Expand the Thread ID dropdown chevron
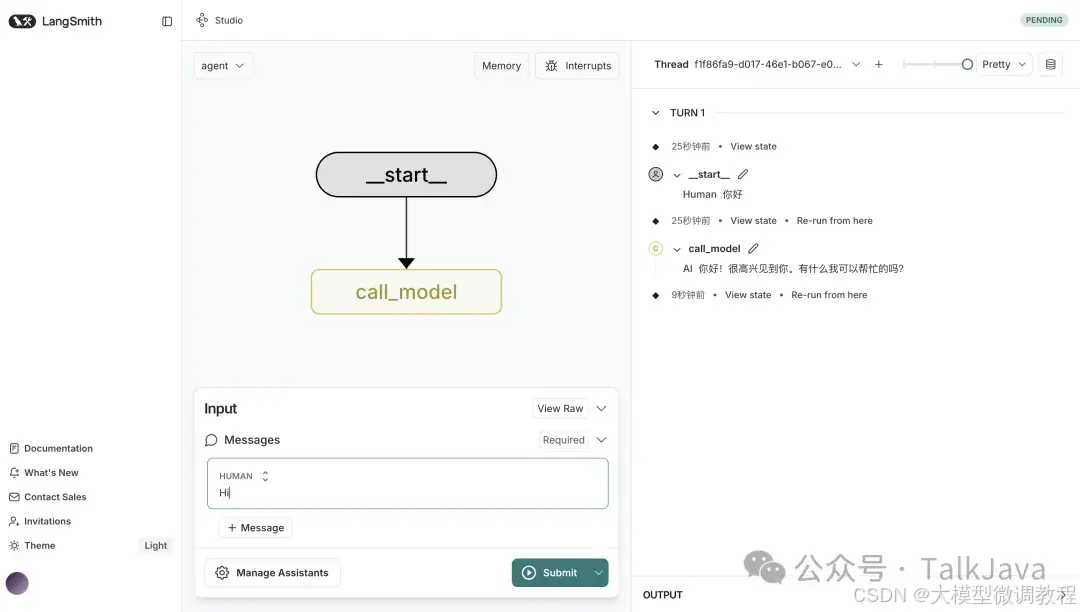The height and width of the screenshot is (612, 1080). pos(855,64)
